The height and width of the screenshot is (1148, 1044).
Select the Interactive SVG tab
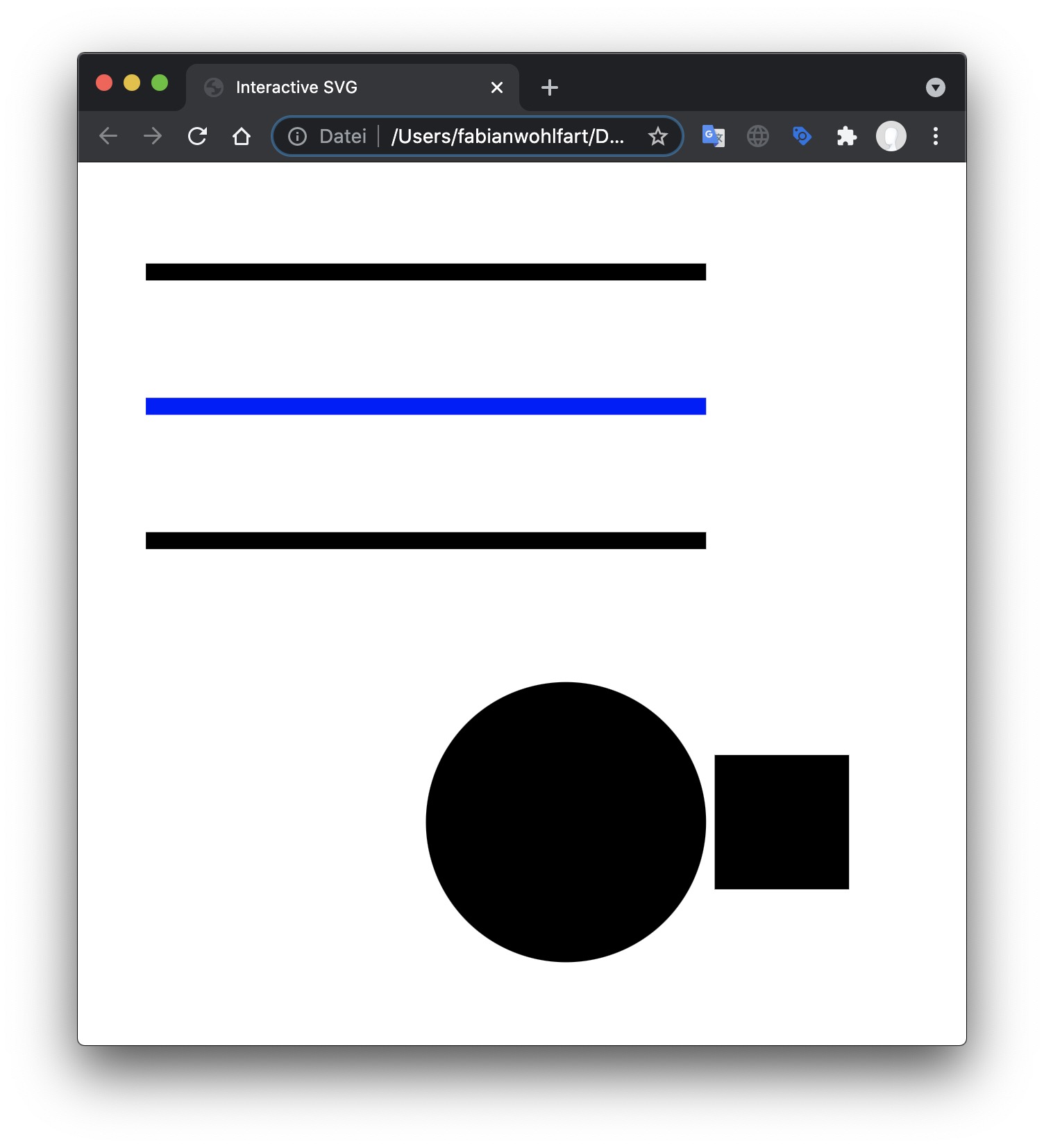coord(353,87)
